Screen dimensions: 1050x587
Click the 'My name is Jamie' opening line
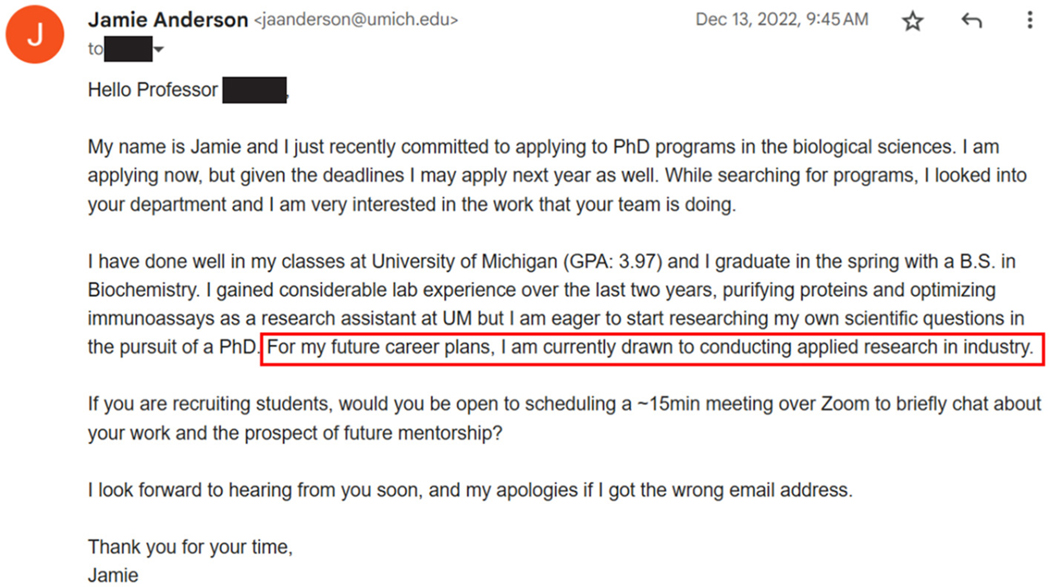pos(543,147)
